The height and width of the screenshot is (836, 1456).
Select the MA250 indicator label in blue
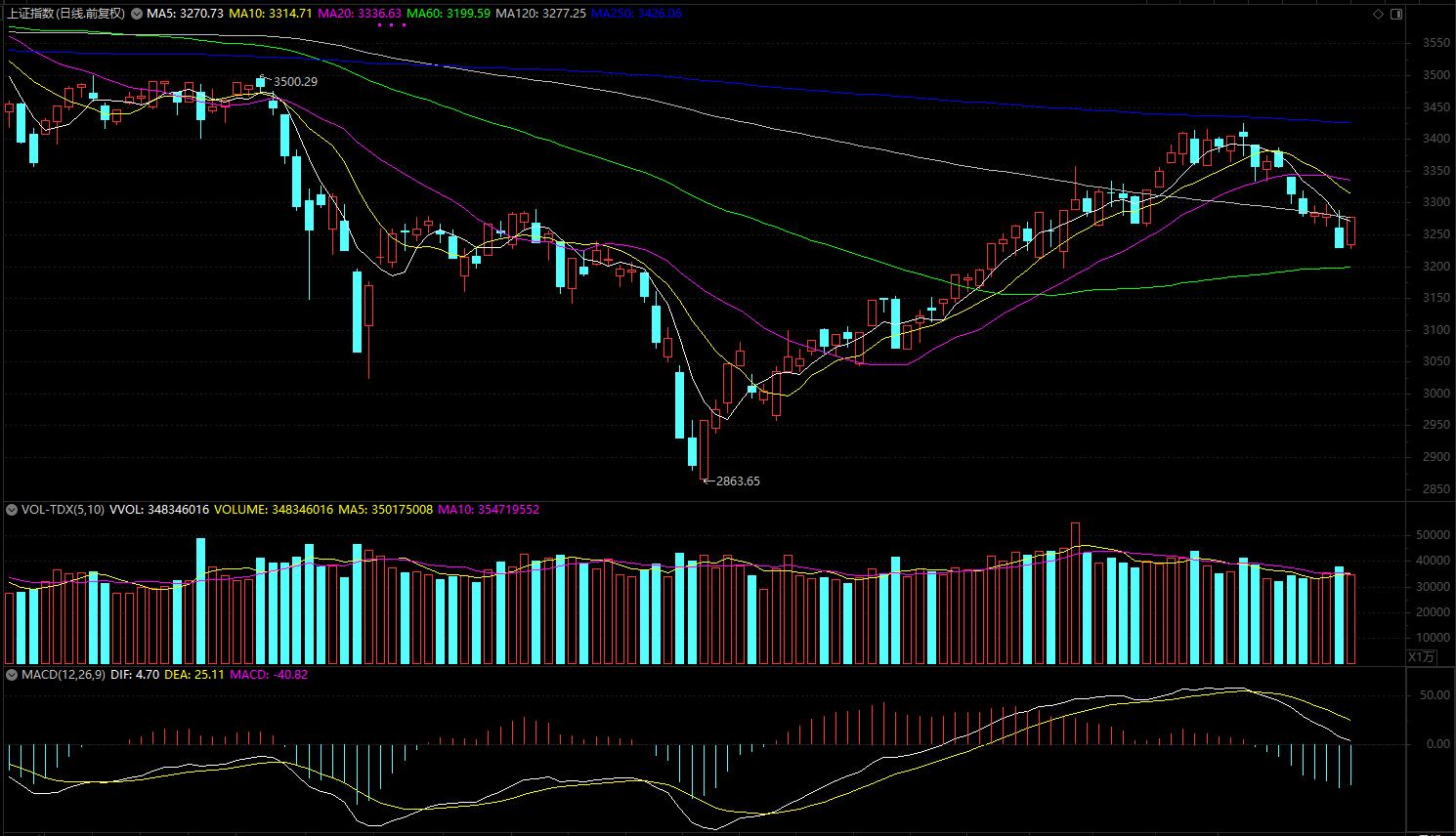click(x=637, y=14)
